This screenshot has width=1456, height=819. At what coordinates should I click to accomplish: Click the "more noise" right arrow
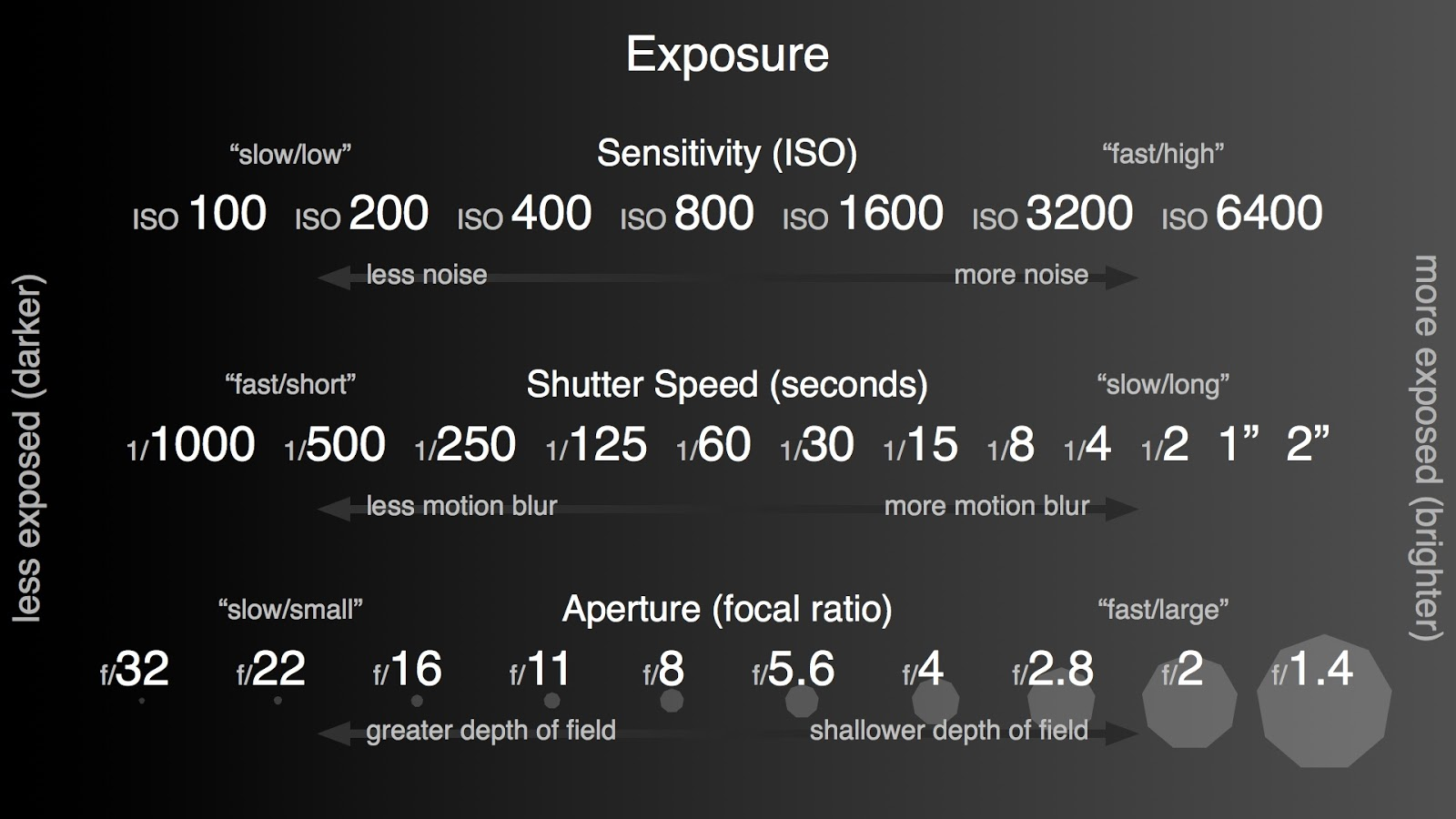1121,278
